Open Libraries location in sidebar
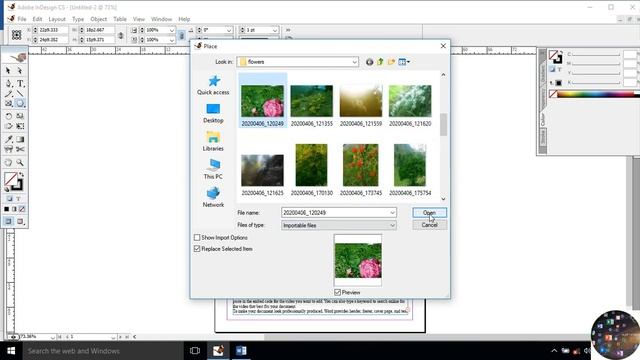 213,142
